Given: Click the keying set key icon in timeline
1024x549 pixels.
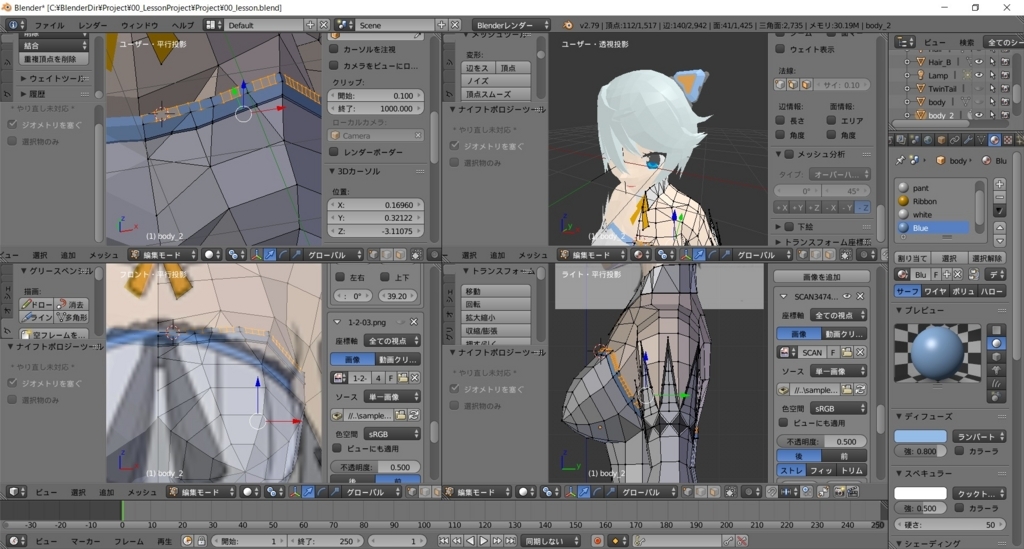Looking at the screenshot, I should click(640, 541).
